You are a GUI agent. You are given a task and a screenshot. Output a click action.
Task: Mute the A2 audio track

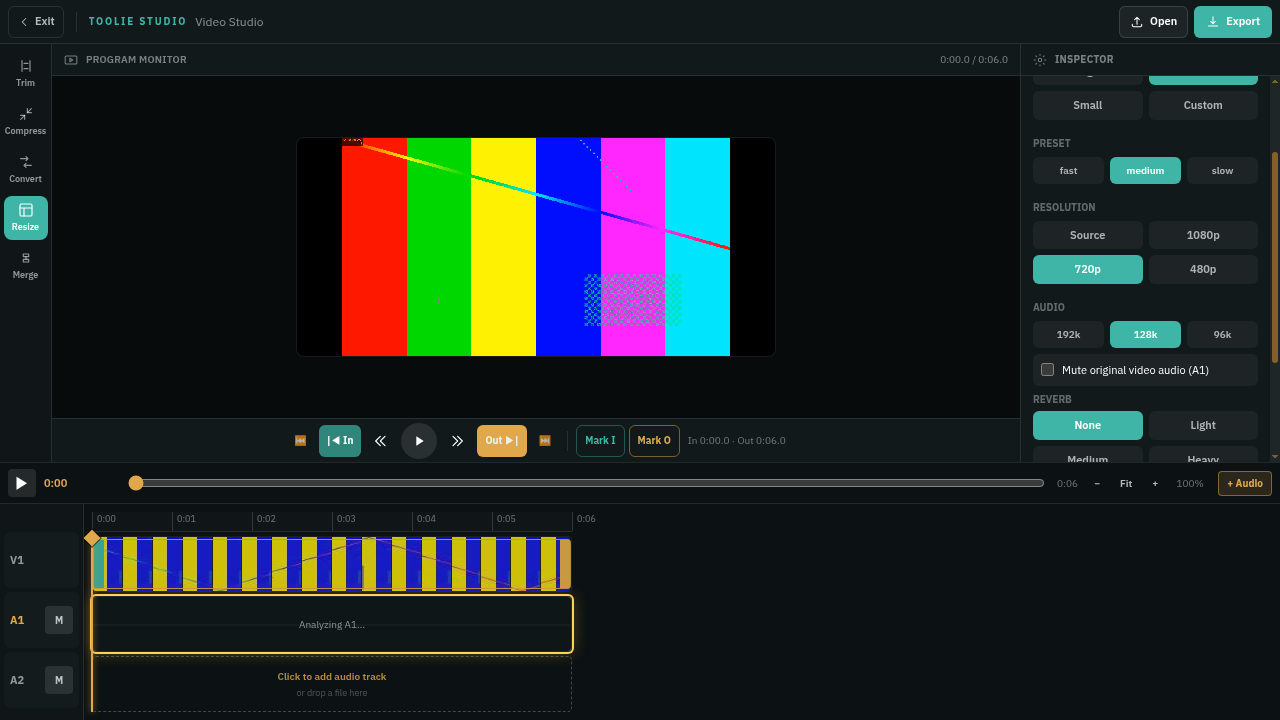59,680
